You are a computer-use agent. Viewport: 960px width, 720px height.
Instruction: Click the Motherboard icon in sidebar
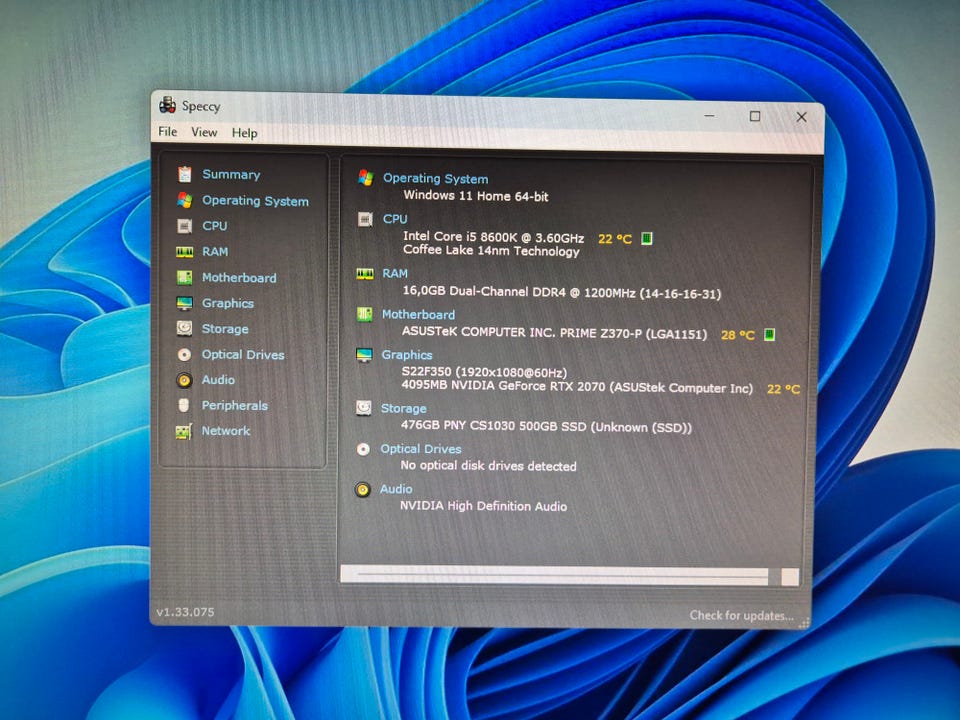pos(184,277)
